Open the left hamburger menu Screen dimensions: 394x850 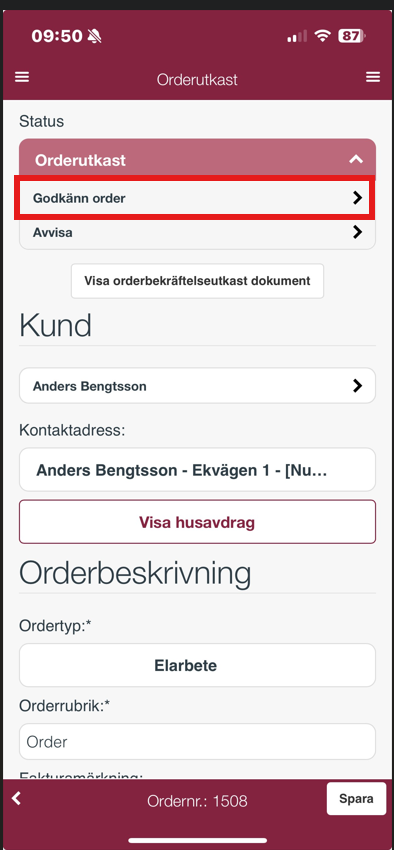pyautogui.click(x=22, y=78)
